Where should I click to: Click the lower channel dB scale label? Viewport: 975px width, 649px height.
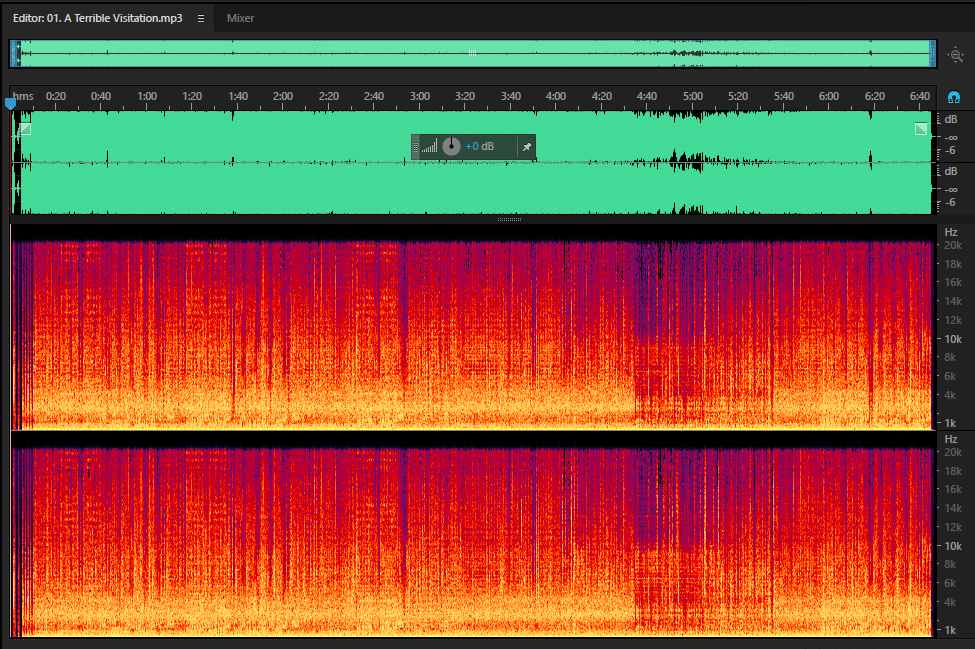click(x=951, y=171)
